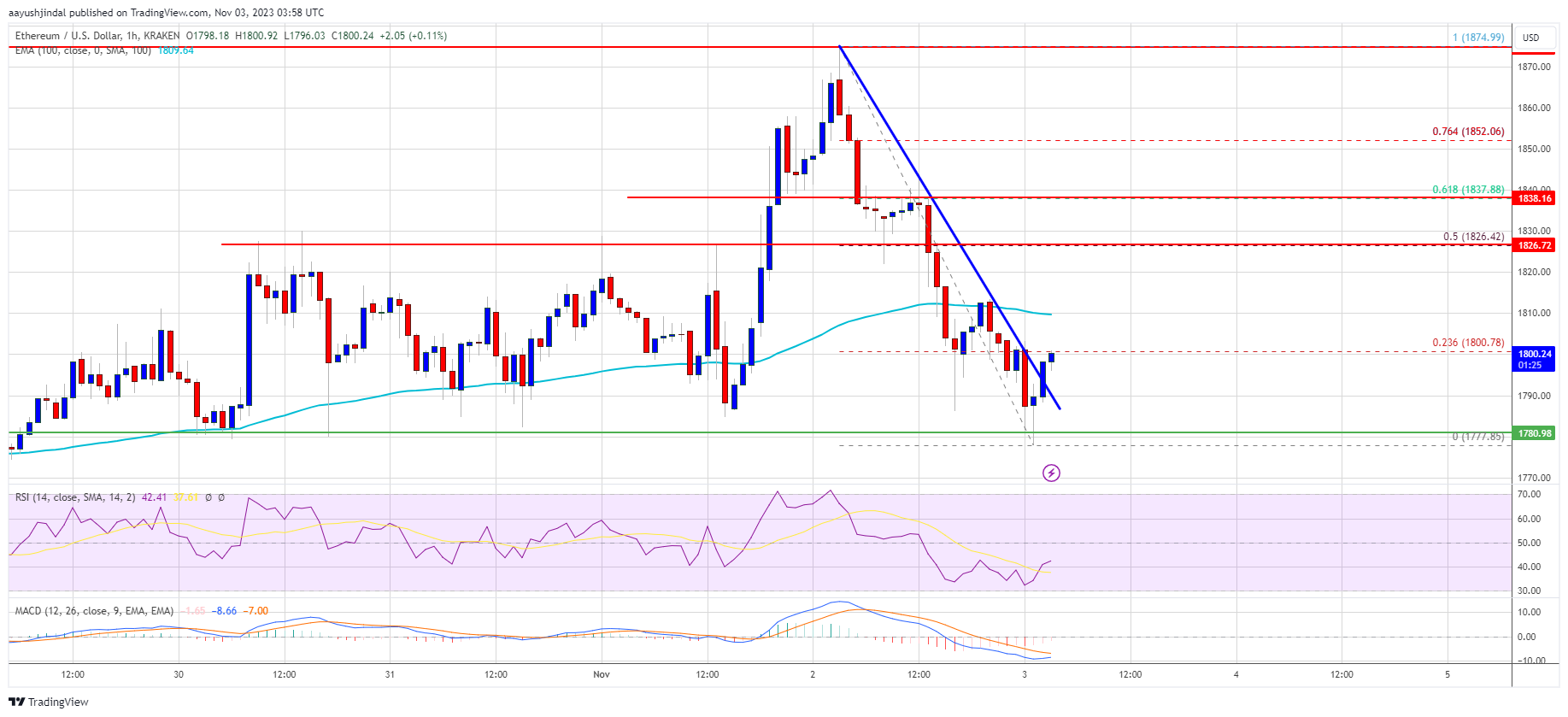Viewport: 1568px width, 717px height.
Task: Click the 1826.72 red price label
Action: (x=1535, y=245)
